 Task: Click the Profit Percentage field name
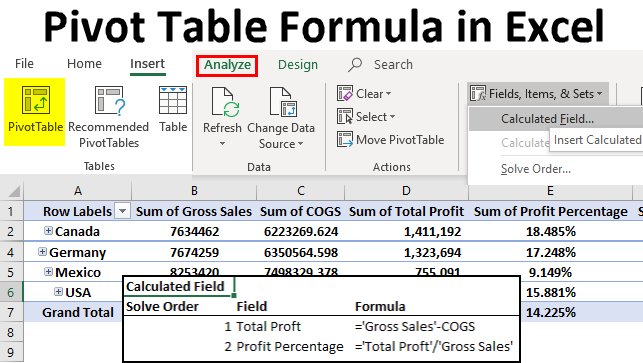tap(290, 347)
